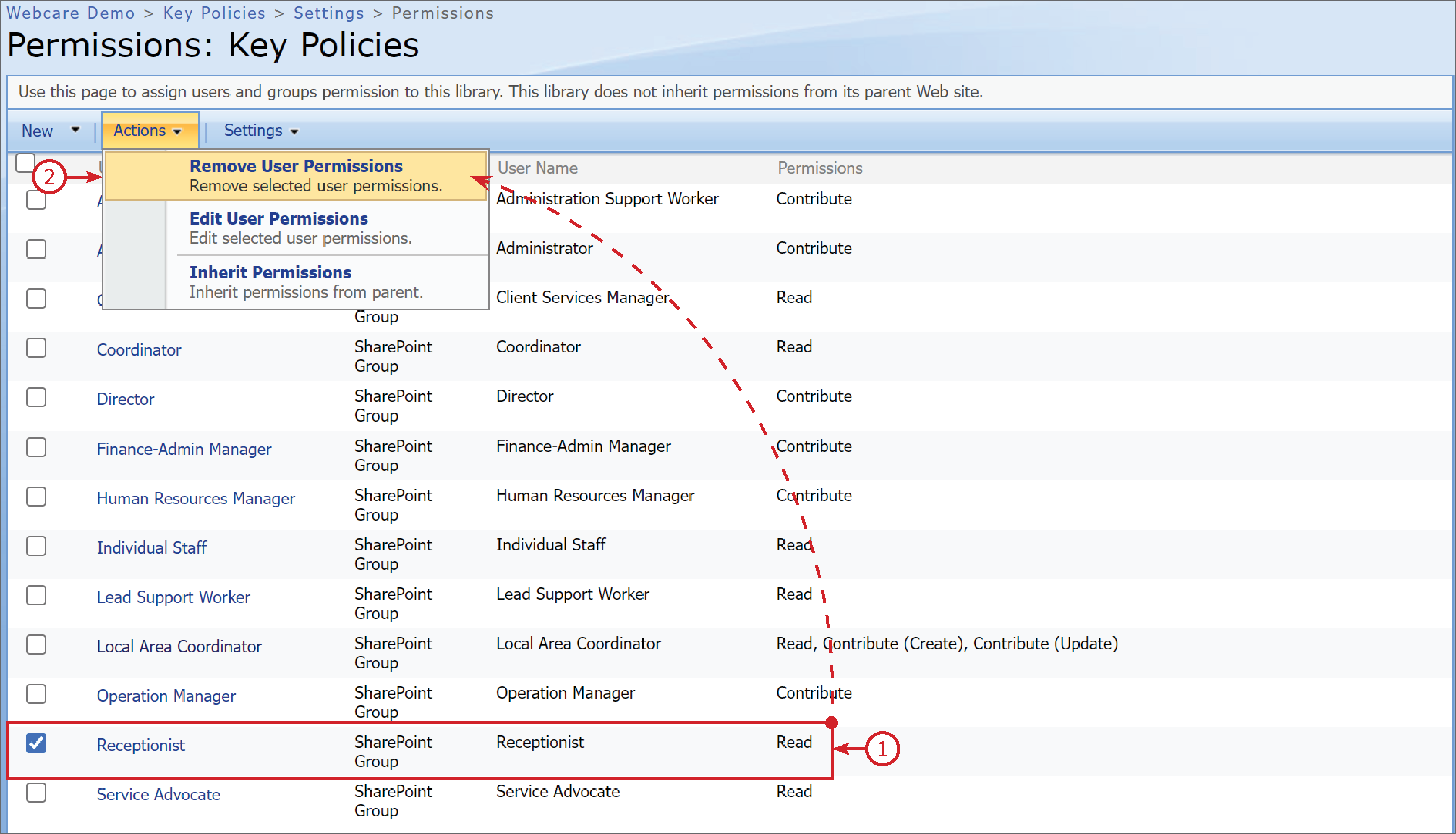This screenshot has width=1456, height=834.
Task: Open the Finance-Admin Manager group link
Action: pos(184,449)
